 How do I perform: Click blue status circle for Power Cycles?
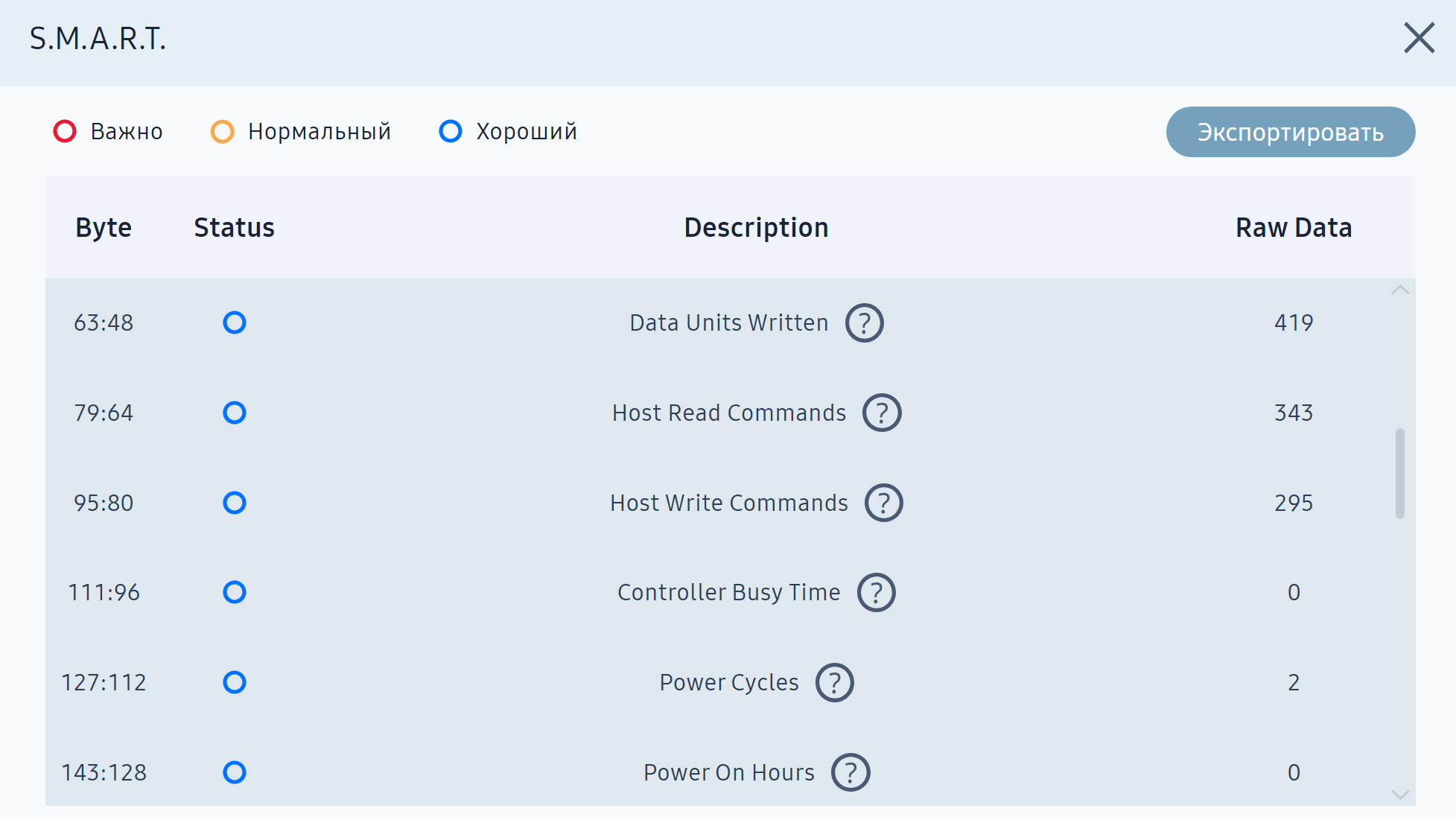(235, 682)
